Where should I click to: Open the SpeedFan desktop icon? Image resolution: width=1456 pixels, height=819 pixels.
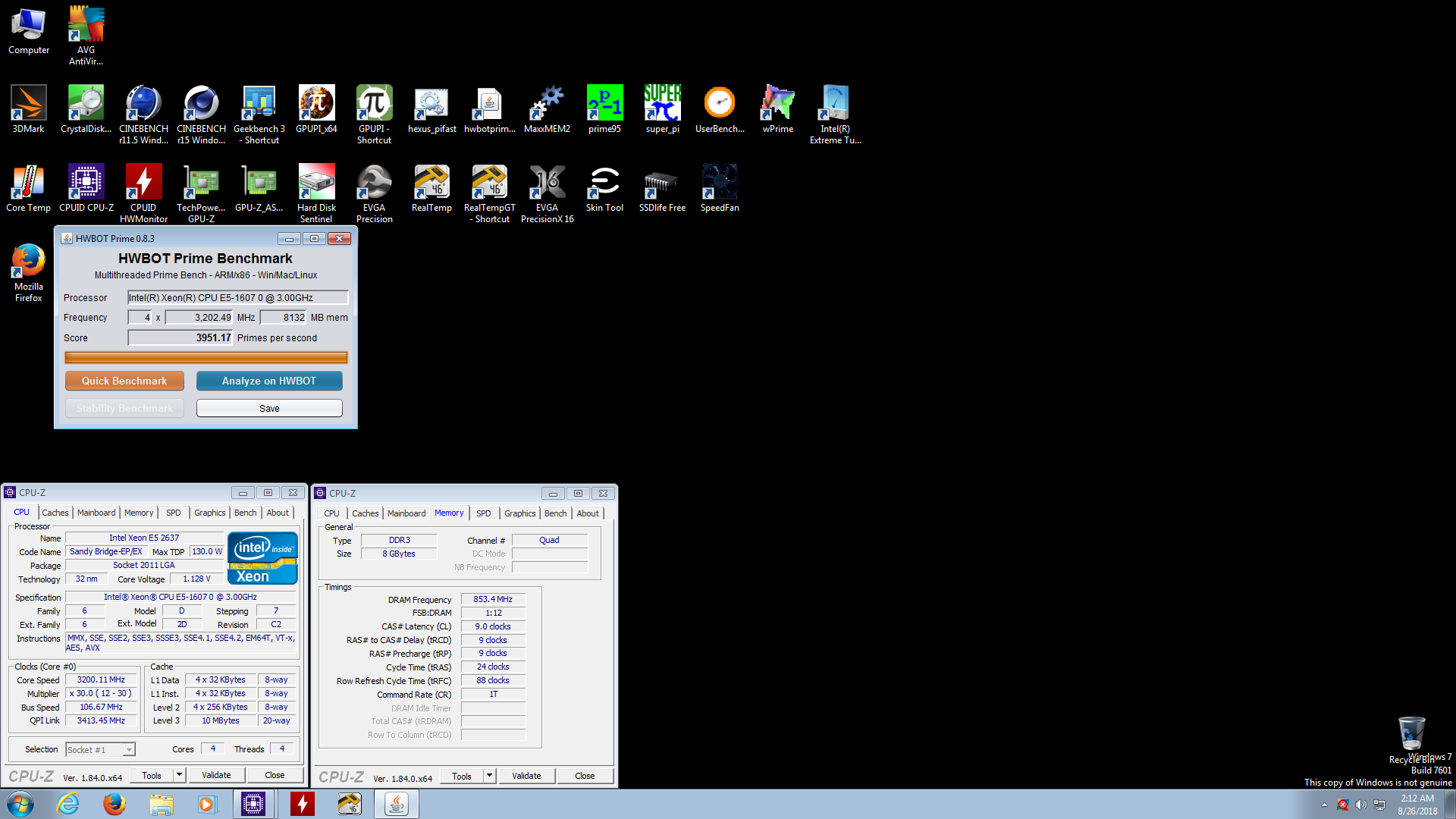pos(720,189)
